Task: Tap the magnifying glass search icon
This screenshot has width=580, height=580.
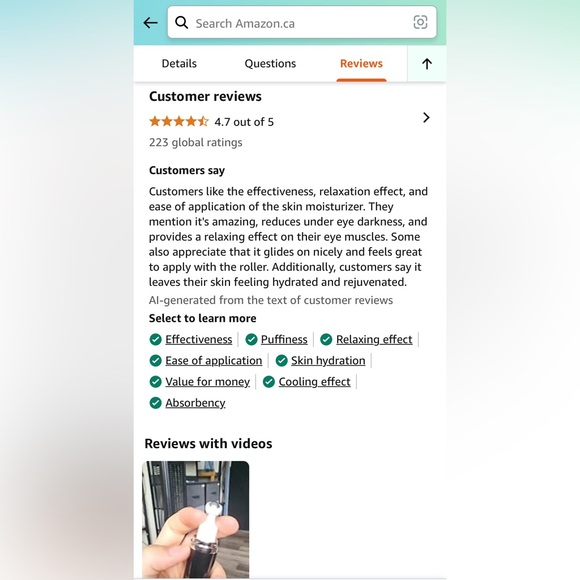Action: (181, 23)
